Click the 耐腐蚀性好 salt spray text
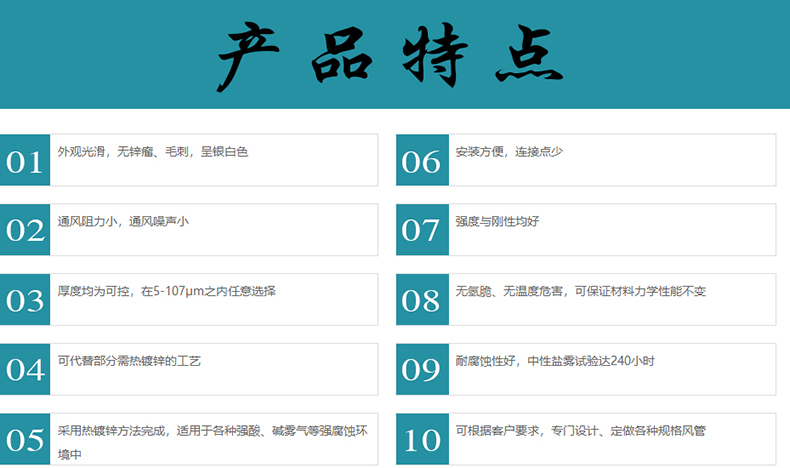790x468 pixels. click(x=555, y=361)
